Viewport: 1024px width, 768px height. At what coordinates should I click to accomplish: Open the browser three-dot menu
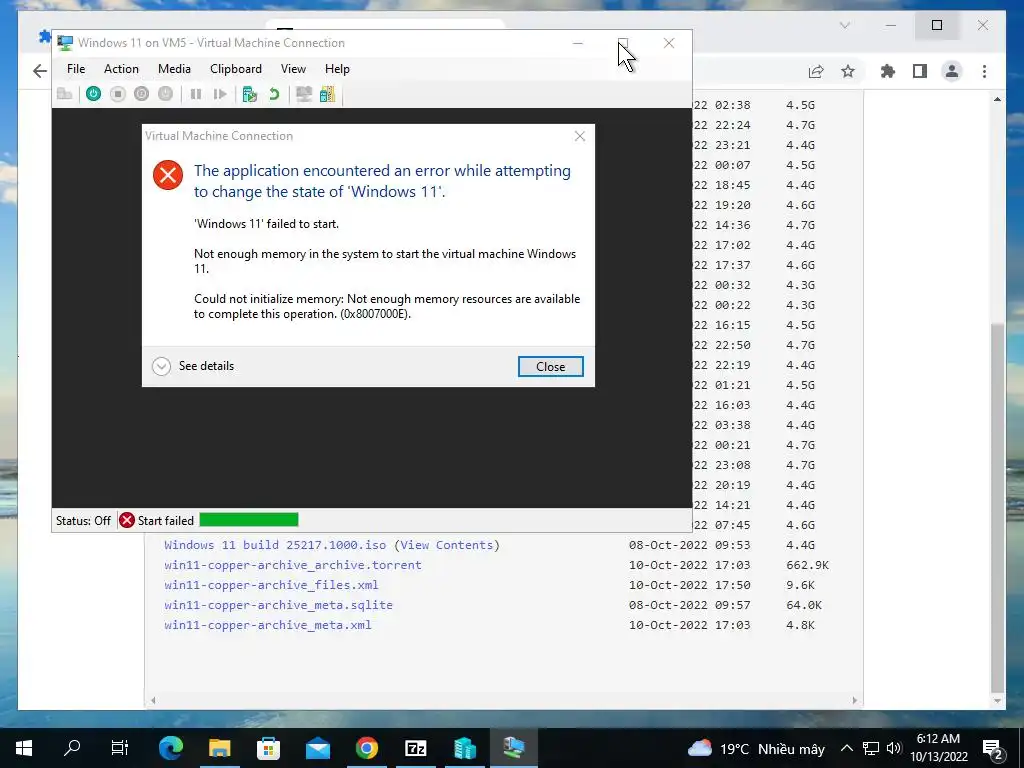coord(984,71)
